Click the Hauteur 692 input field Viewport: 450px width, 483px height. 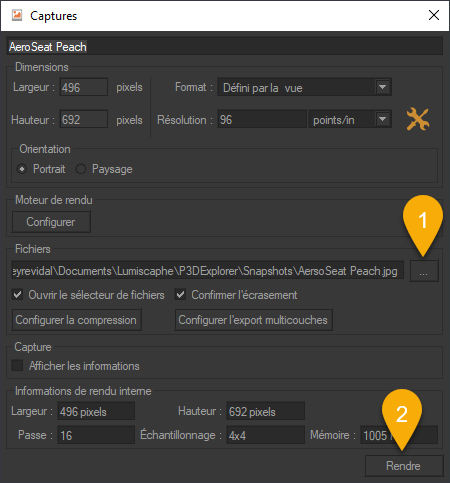(x=84, y=119)
